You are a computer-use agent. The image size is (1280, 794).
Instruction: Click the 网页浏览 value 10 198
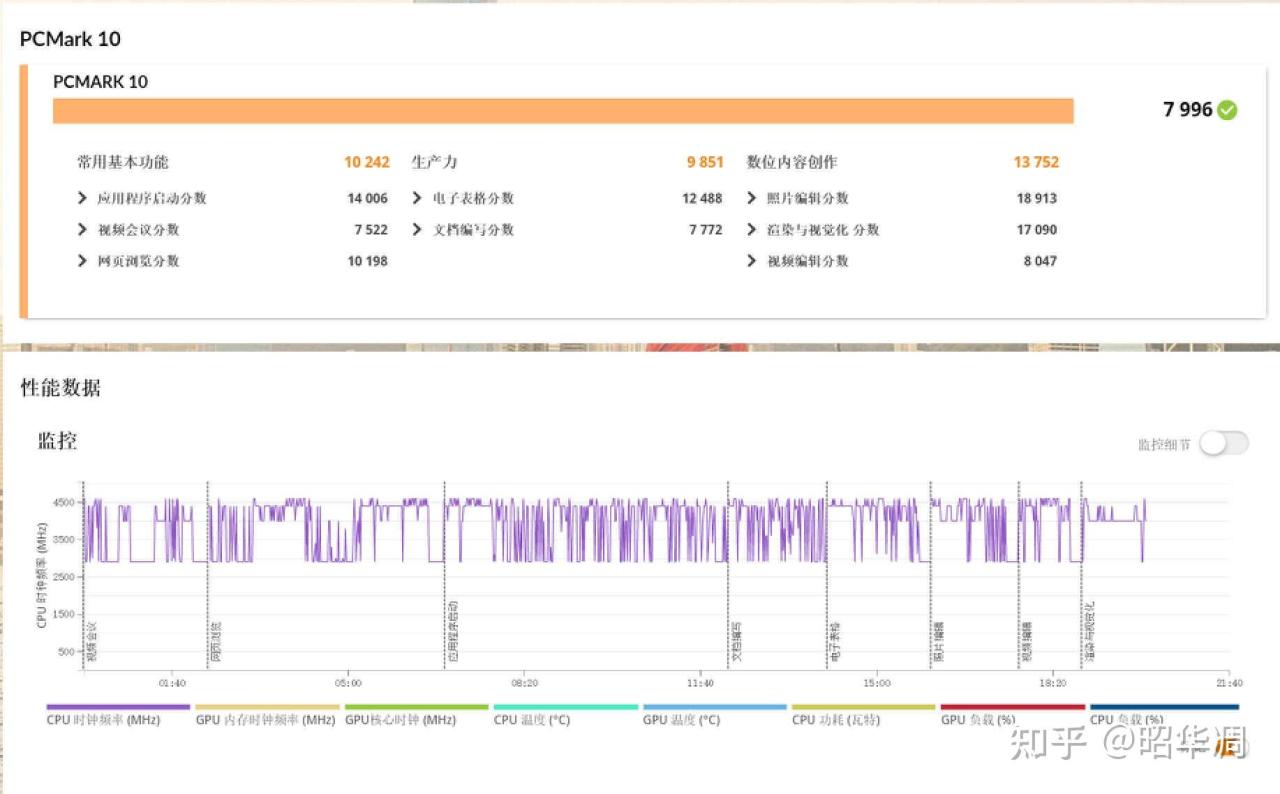tap(368, 261)
